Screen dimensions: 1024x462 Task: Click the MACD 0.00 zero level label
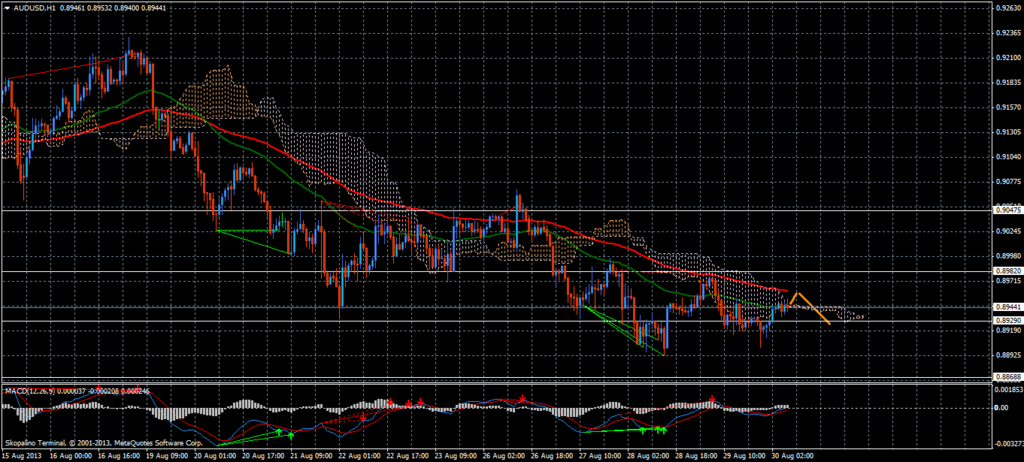1002,408
